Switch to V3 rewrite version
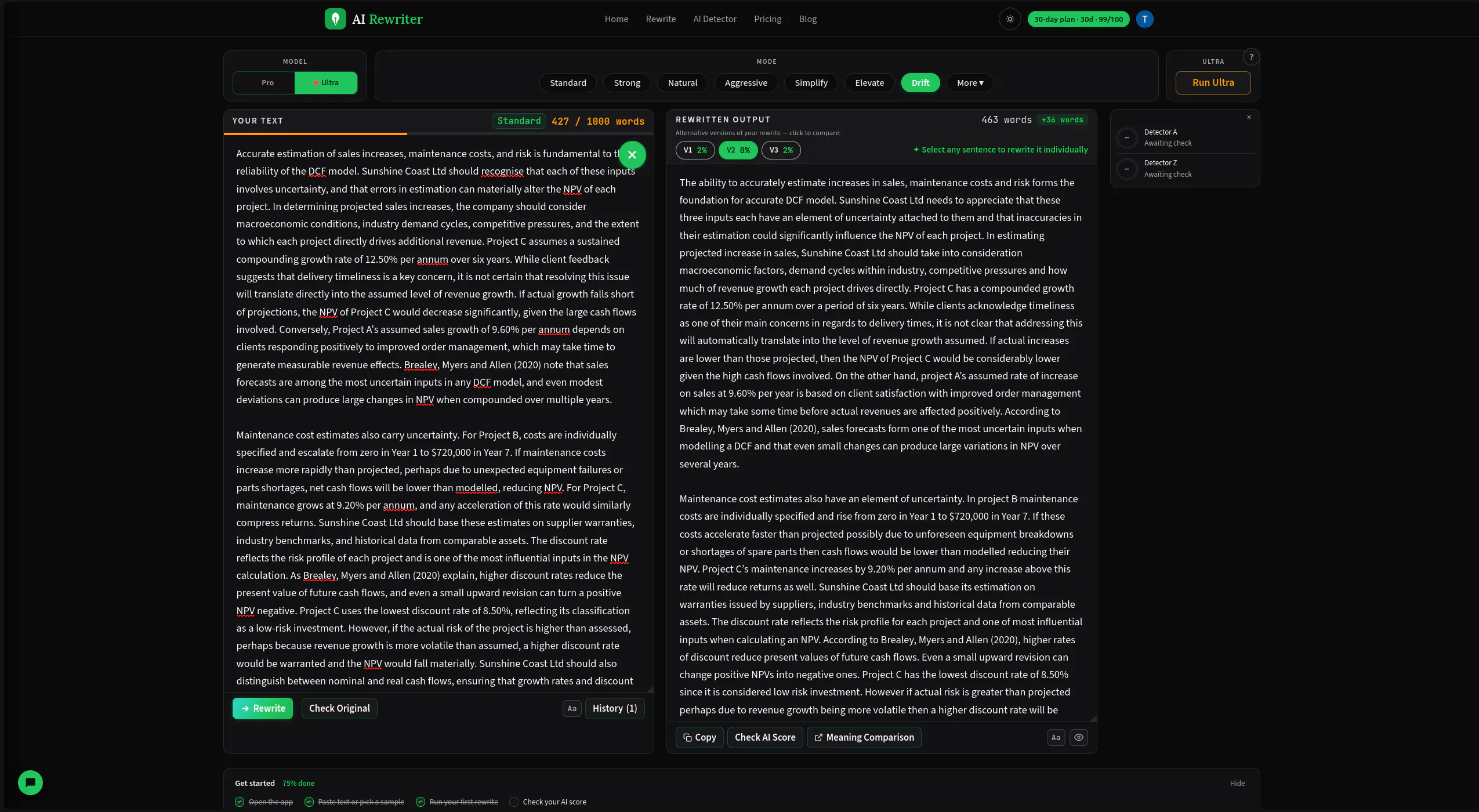Image resolution: width=1479 pixels, height=812 pixels. [781, 150]
